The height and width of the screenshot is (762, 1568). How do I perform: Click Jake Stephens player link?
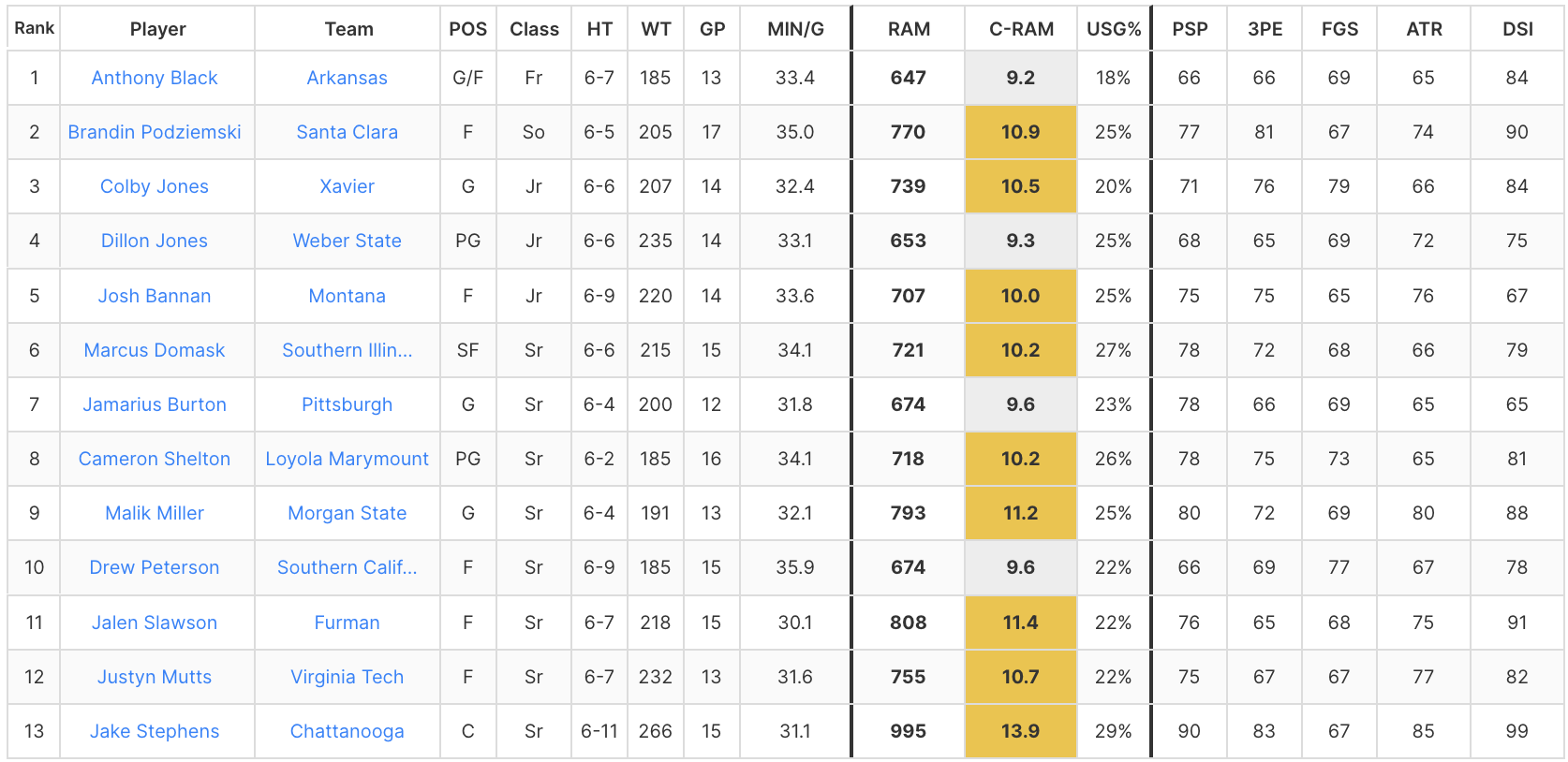tap(155, 731)
